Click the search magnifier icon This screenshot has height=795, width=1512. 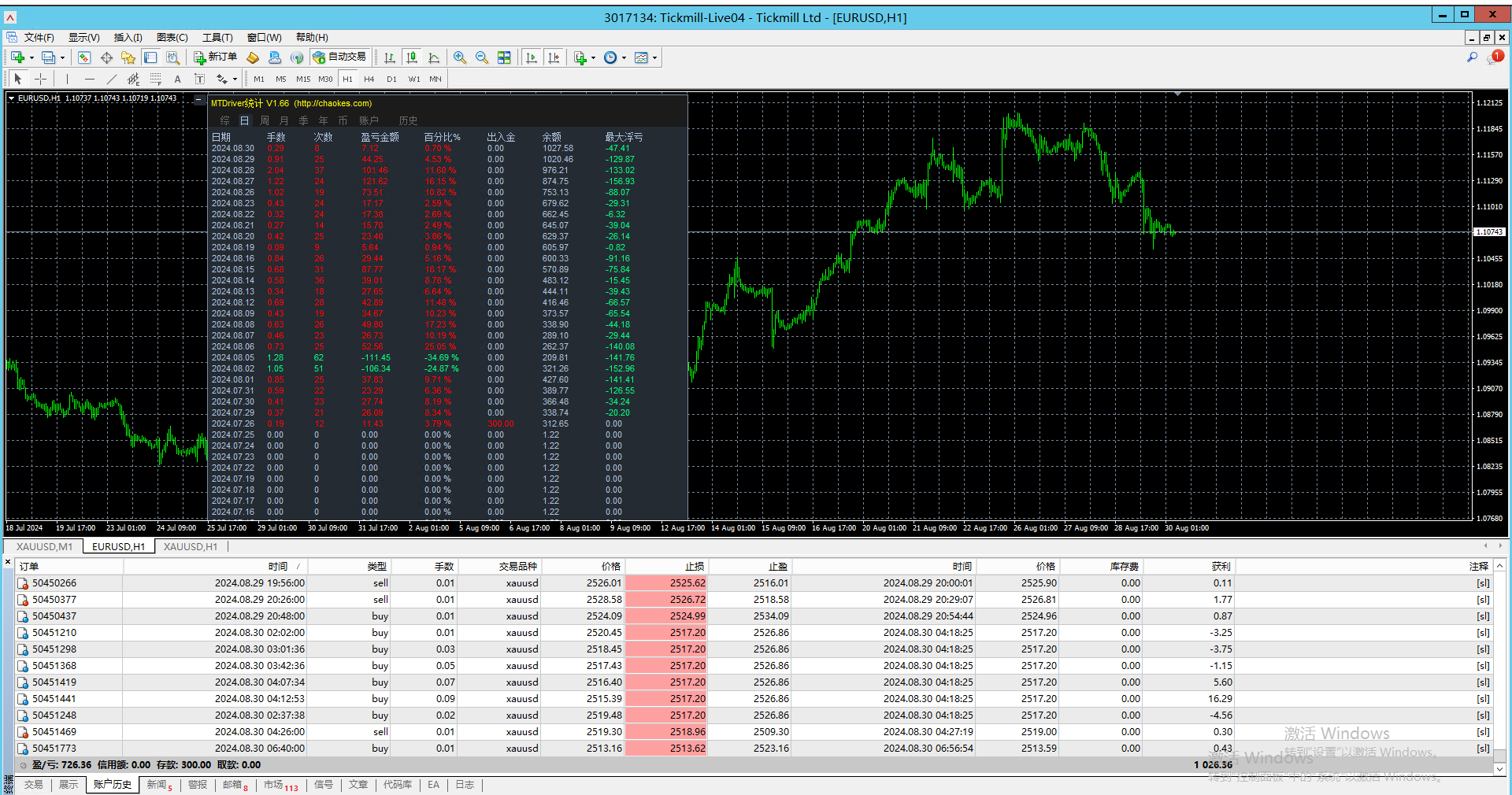[x=1472, y=57]
